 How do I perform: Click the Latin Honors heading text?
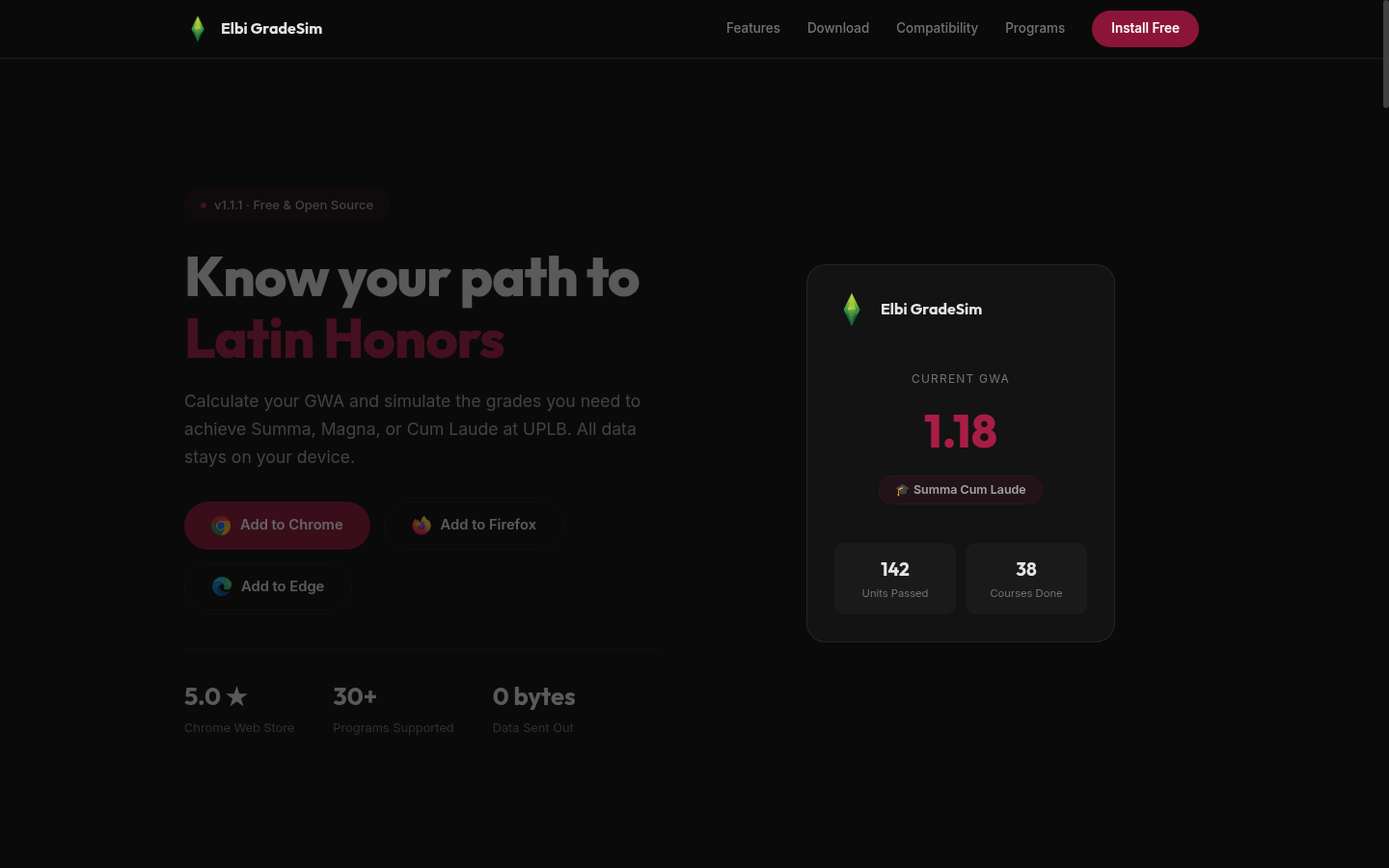click(x=344, y=339)
